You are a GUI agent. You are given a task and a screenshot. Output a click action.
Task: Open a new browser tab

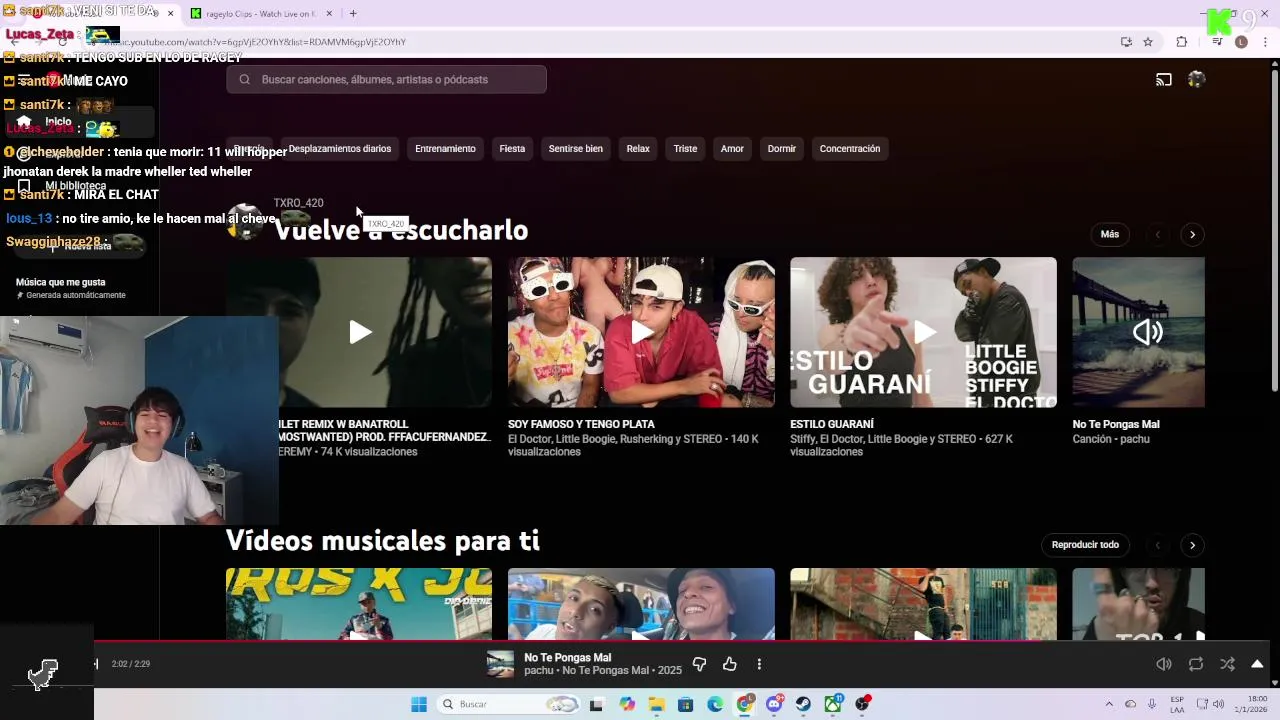point(353,14)
